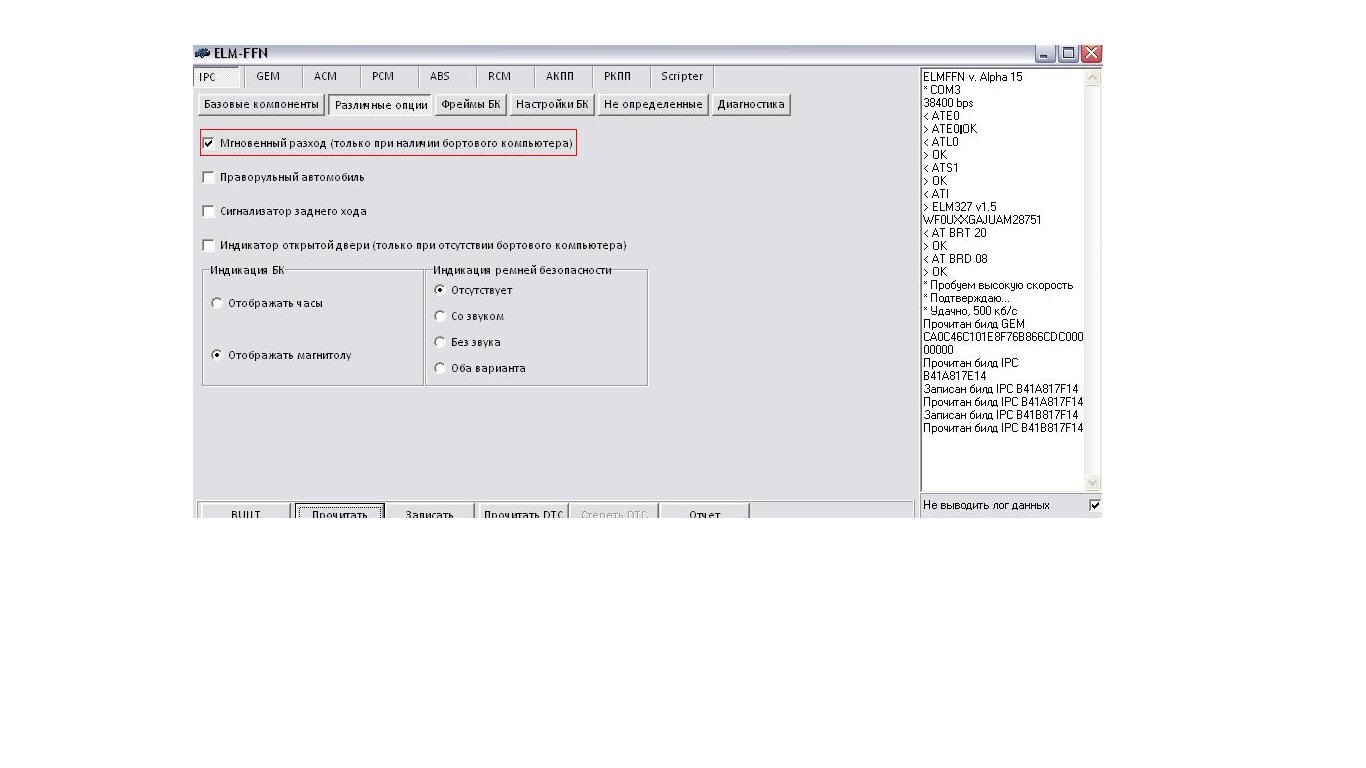The image size is (1366, 768).
Task: Click the 38400 bps log line
Action: 948,103
